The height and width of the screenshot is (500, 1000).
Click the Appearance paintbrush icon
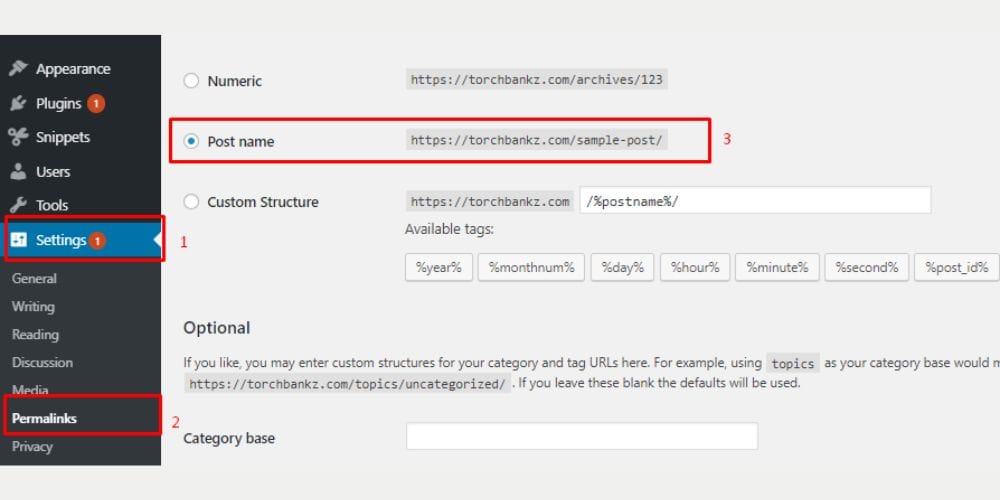[x=17, y=69]
